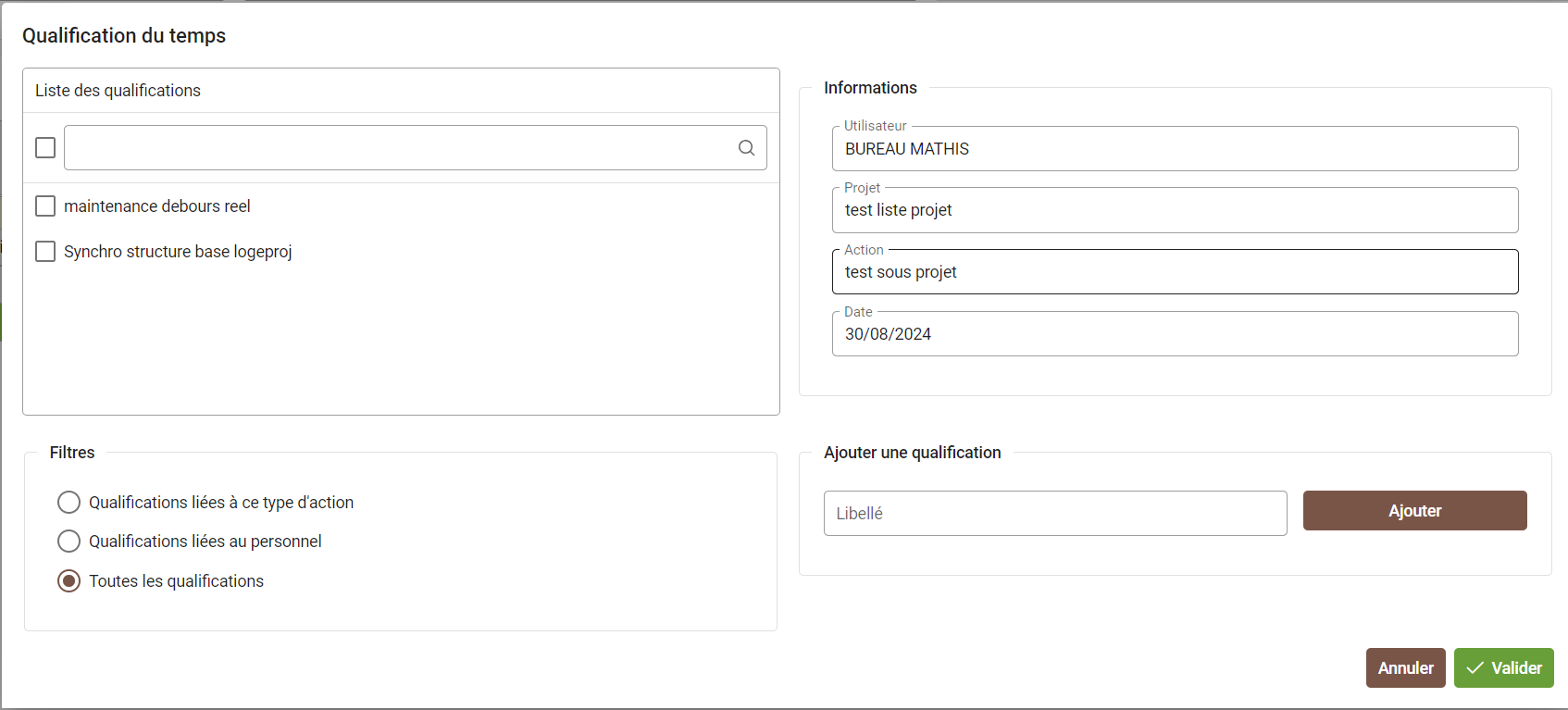
Task: Open the Date field showing 30/08/2024
Action: 1174,334
